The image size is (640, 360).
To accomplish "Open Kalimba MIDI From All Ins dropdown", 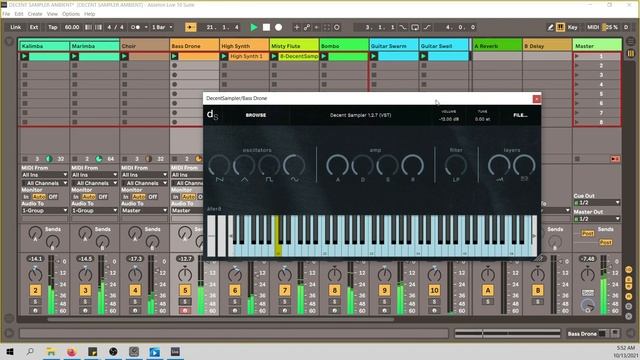I will 44,175.
